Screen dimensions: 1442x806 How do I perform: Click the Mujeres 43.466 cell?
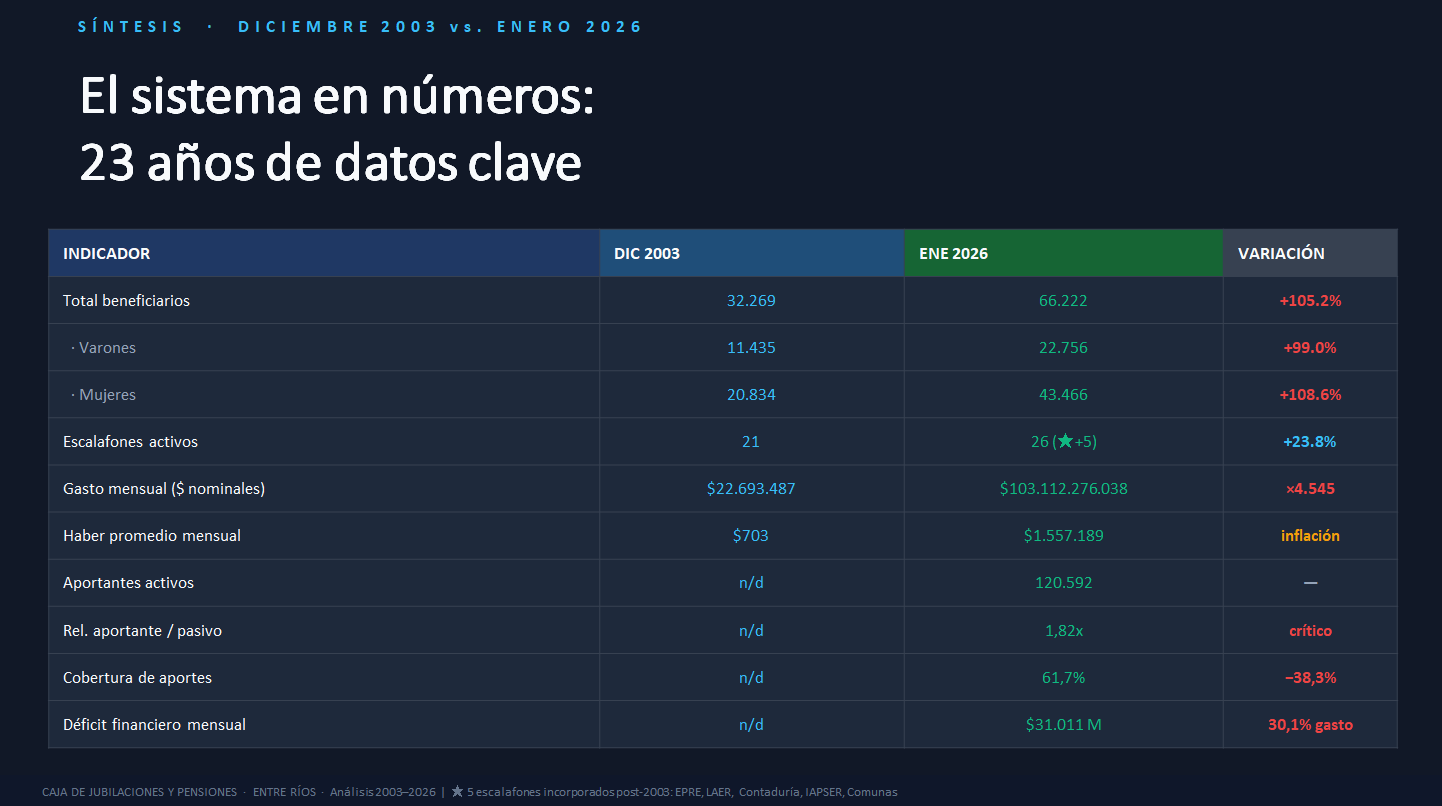1063,395
